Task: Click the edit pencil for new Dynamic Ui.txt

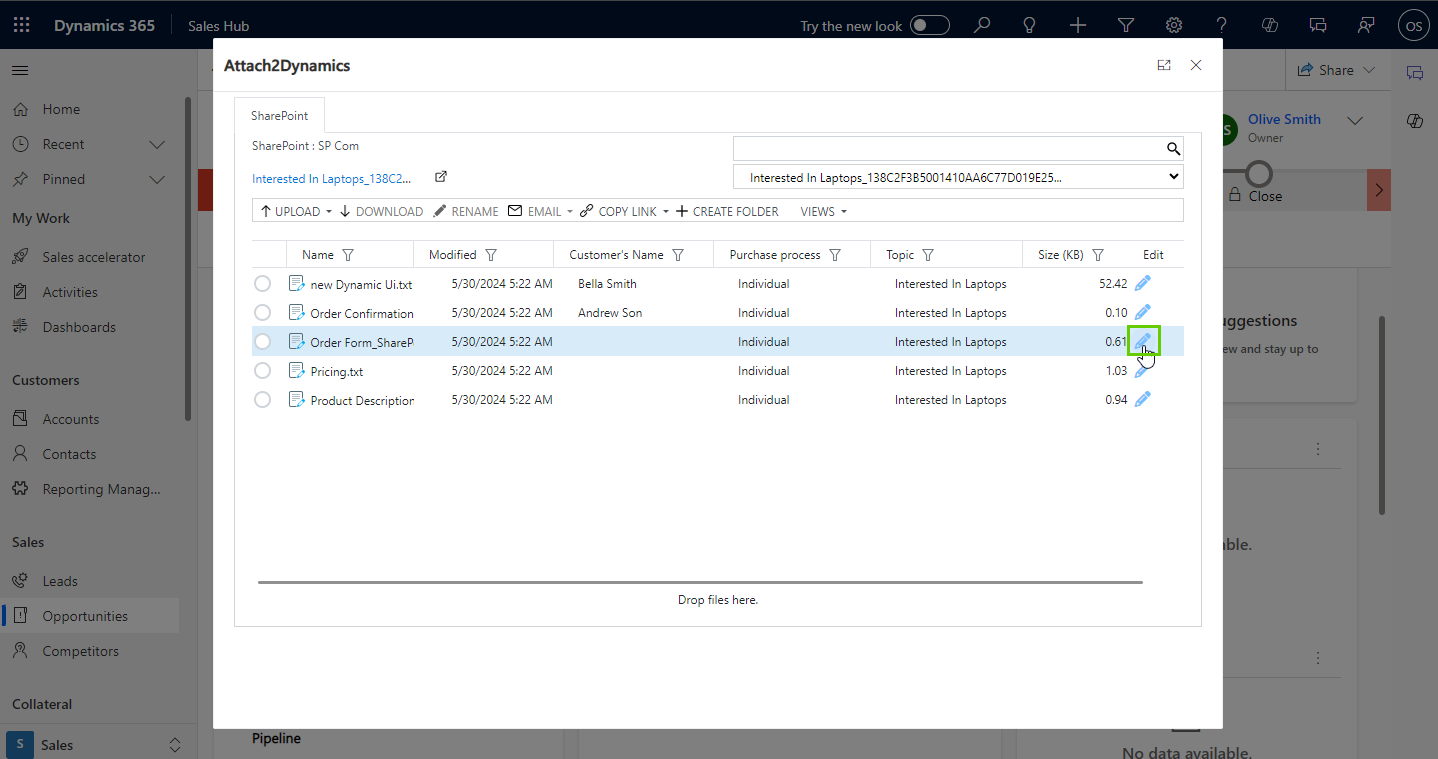Action: click(1142, 284)
